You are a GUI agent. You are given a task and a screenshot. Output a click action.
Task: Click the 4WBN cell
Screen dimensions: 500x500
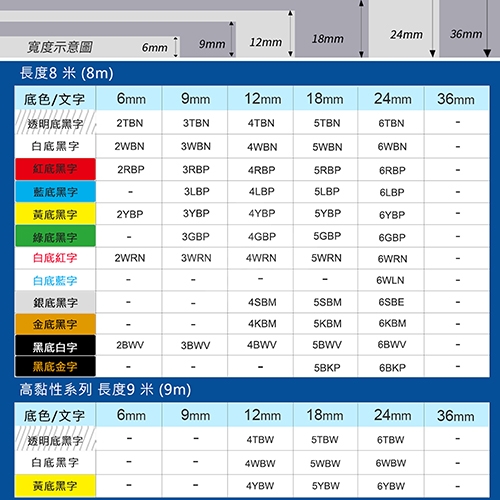pyautogui.click(x=262, y=147)
